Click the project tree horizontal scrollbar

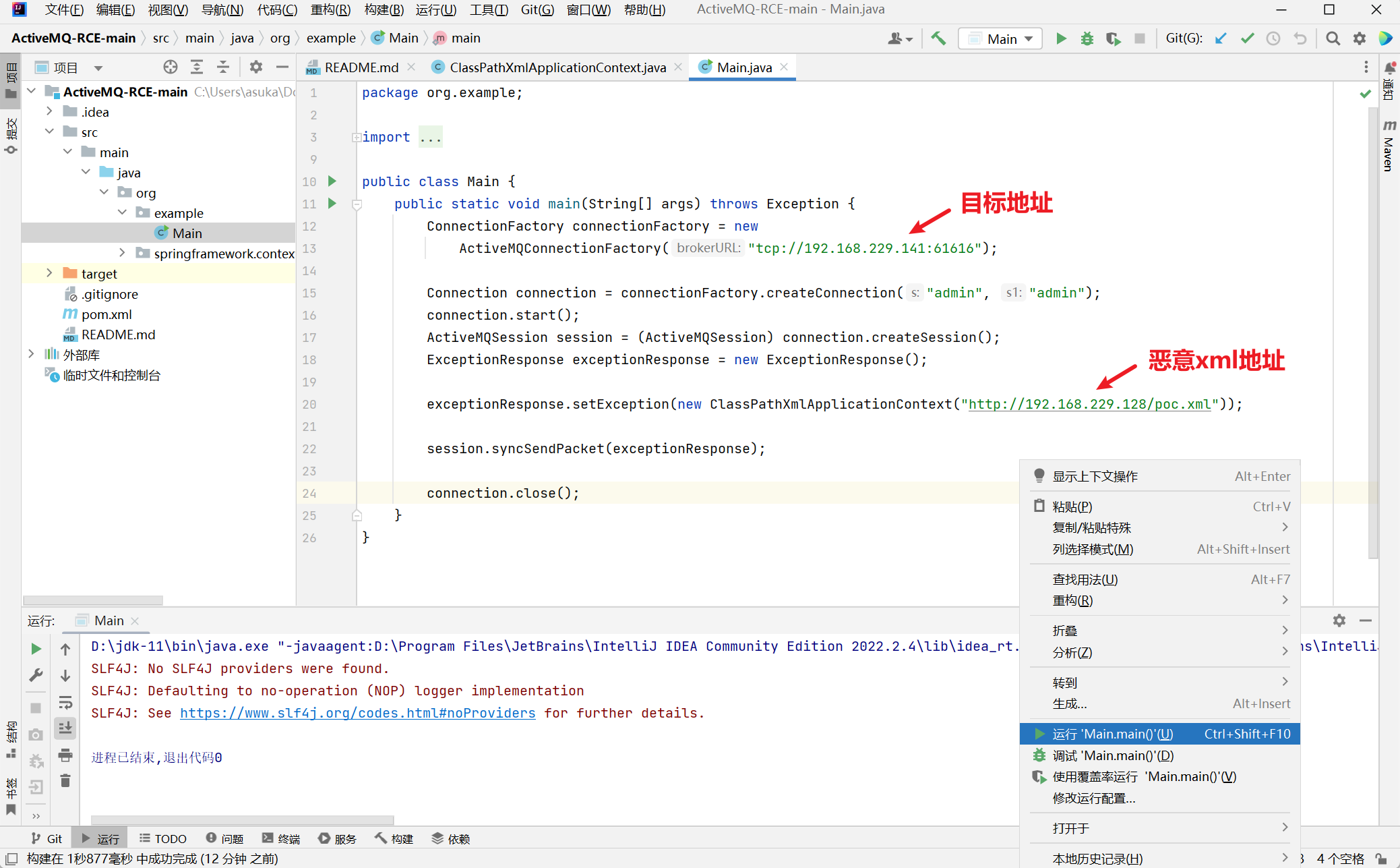93,600
